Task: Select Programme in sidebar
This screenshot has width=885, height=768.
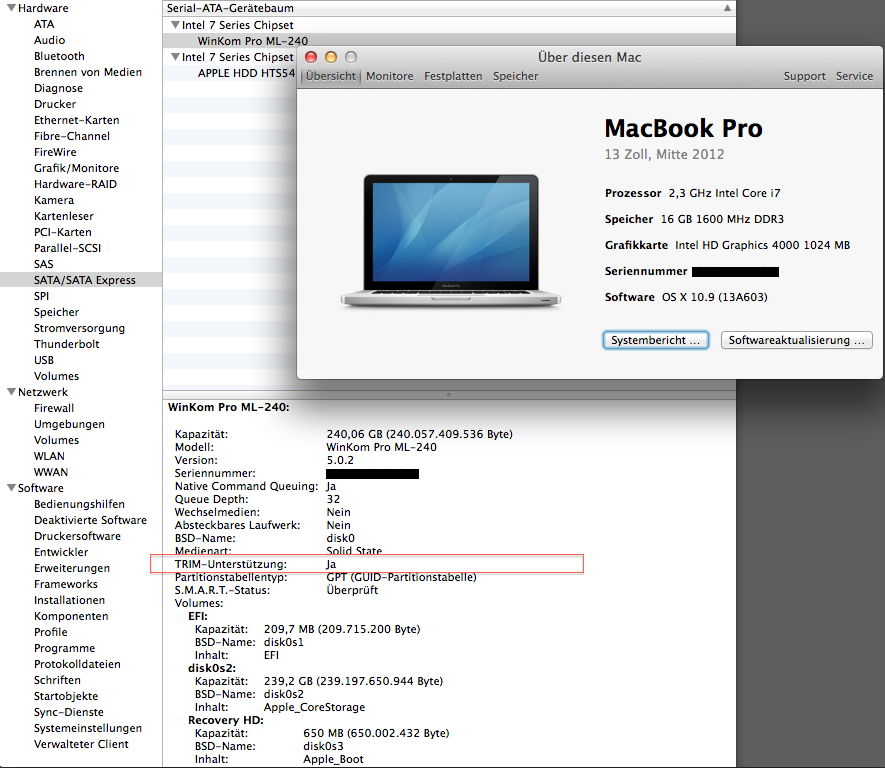Action: 64,648
